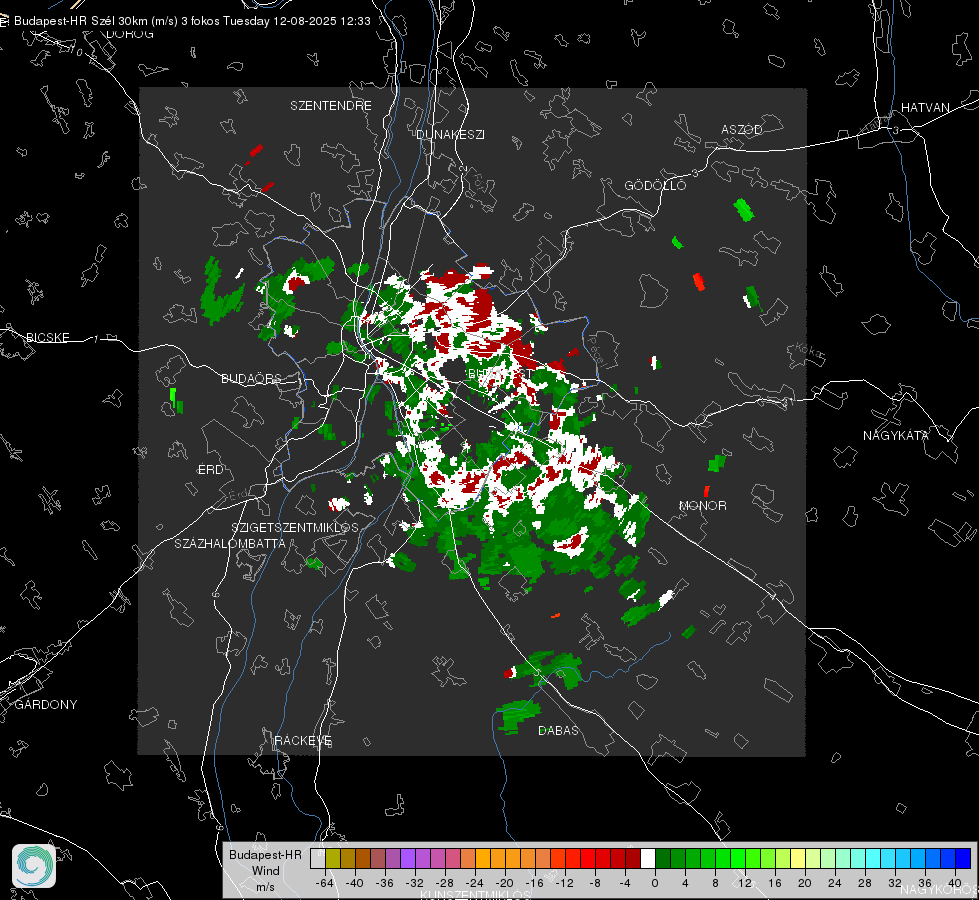Pick the white swatch in the wind legend
The image size is (979, 900).
click(648, 858)
